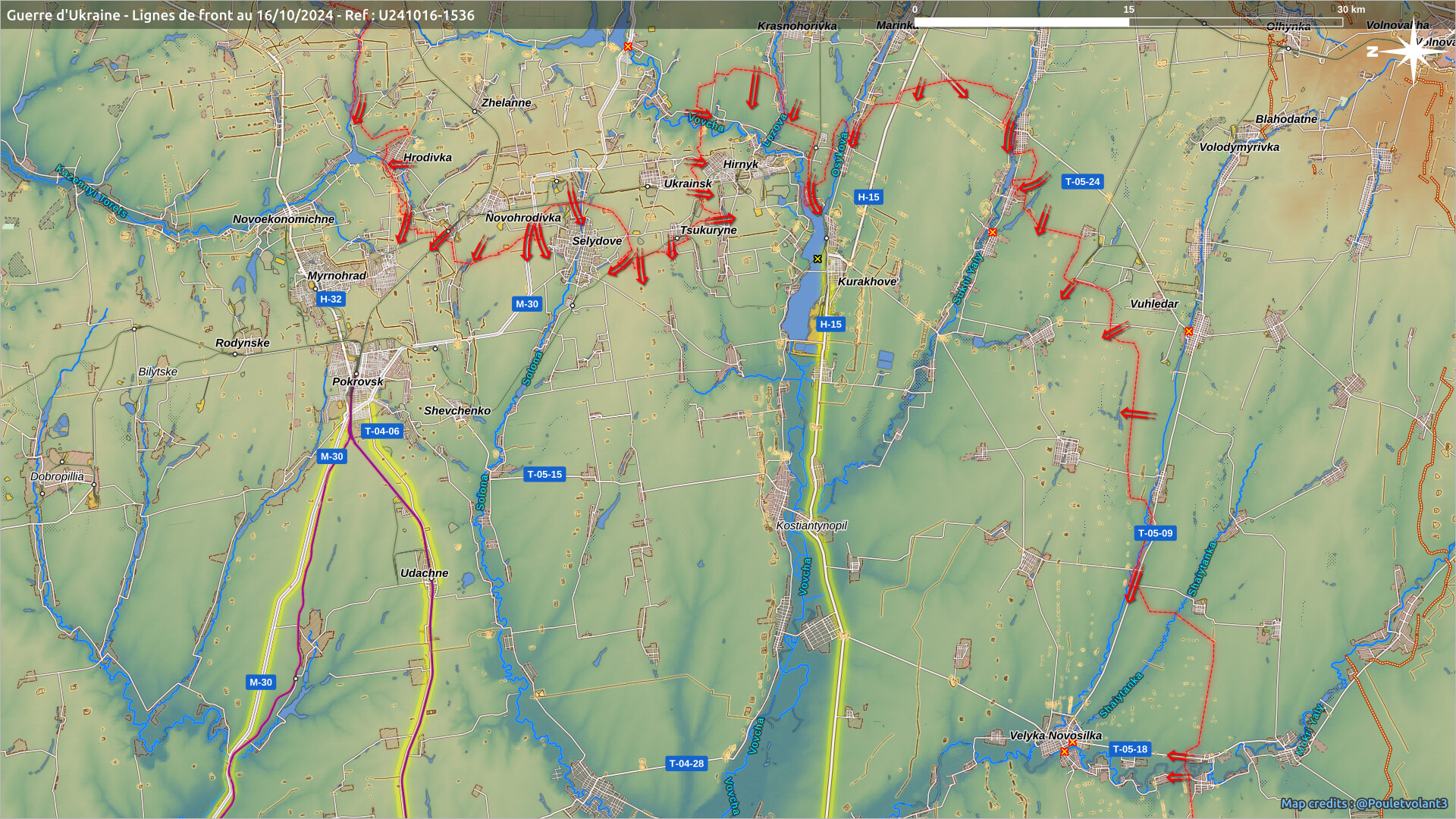
Task: Click the black X marker above Kurakhove
Action: 817,259
